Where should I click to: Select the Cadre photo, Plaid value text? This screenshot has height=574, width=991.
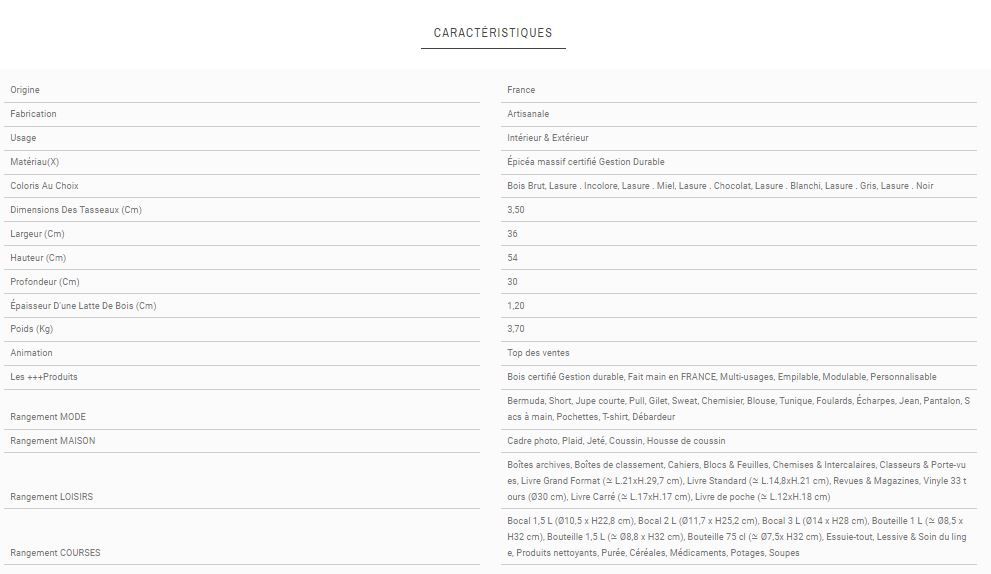[x=616, y=441]
